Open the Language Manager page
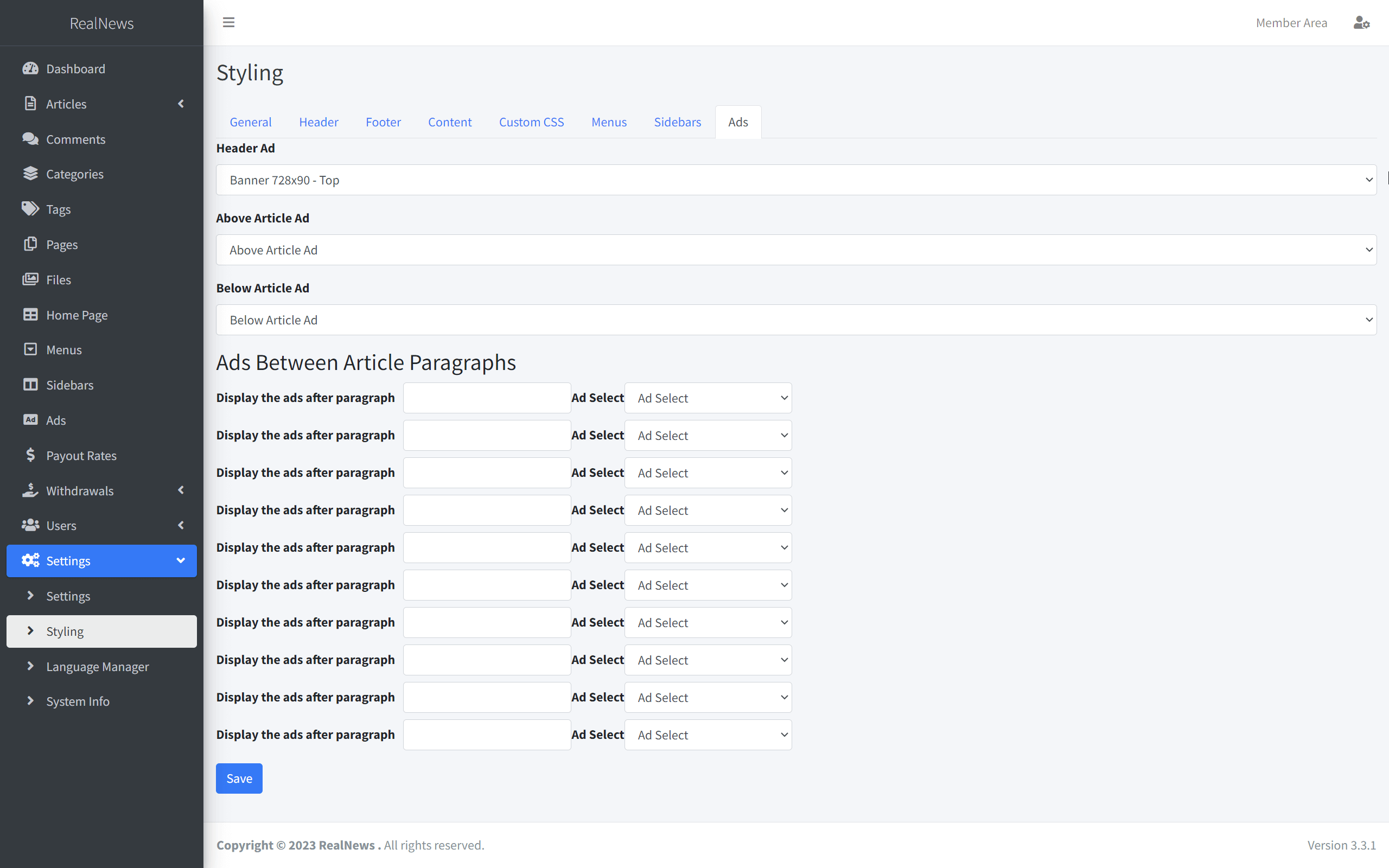This screenshot has height=868, width=1389. pos(98,666)
